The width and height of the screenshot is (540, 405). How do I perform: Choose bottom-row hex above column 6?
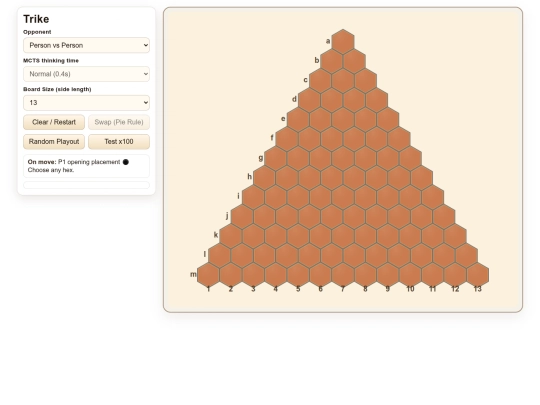coord(320,275)
